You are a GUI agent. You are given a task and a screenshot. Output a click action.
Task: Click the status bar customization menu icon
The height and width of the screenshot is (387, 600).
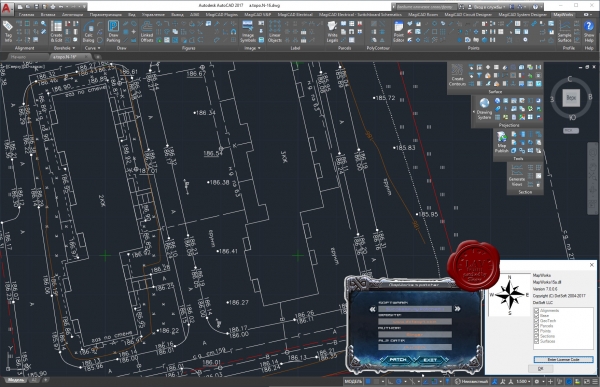[595, 382]
